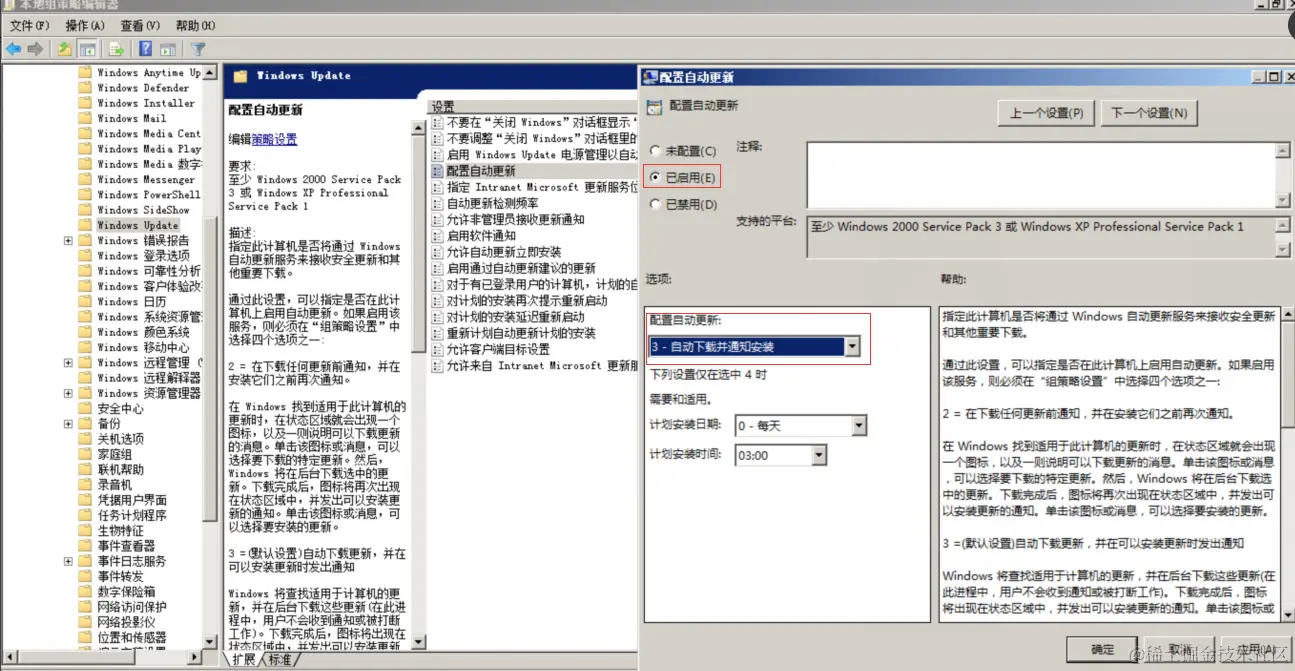
Task: Click policy icon beside 自动更新检测频率
Action: (437, 203)
